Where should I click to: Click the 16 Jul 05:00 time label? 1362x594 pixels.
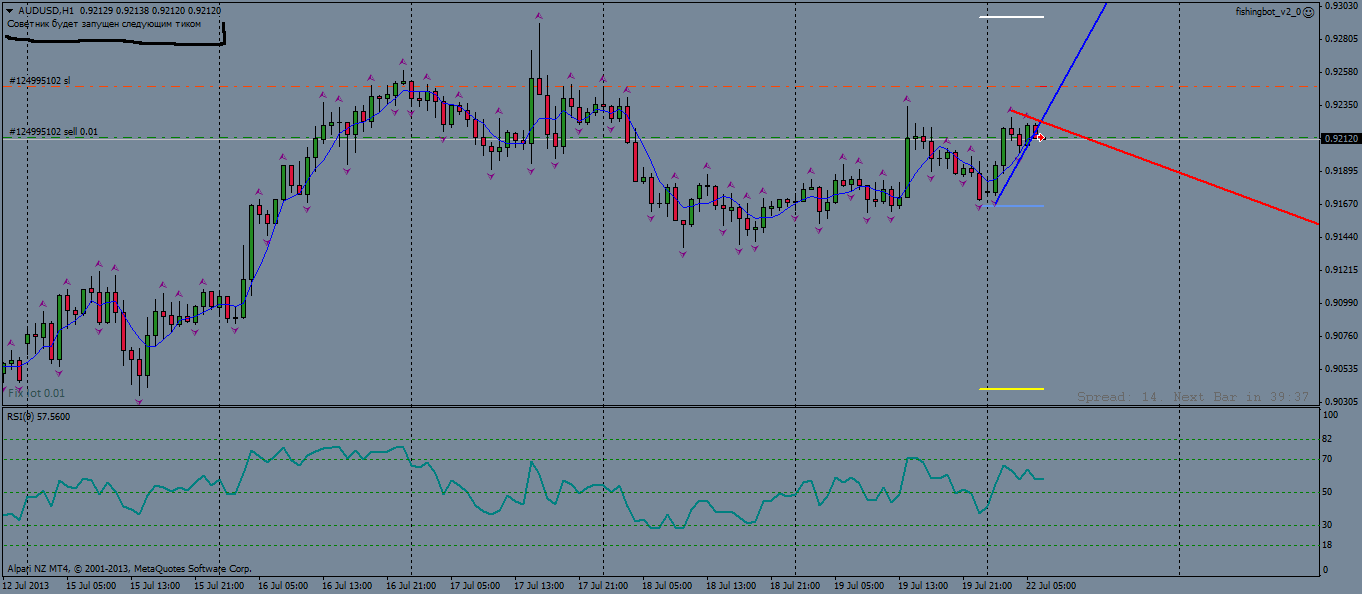[x=283, y=585]
